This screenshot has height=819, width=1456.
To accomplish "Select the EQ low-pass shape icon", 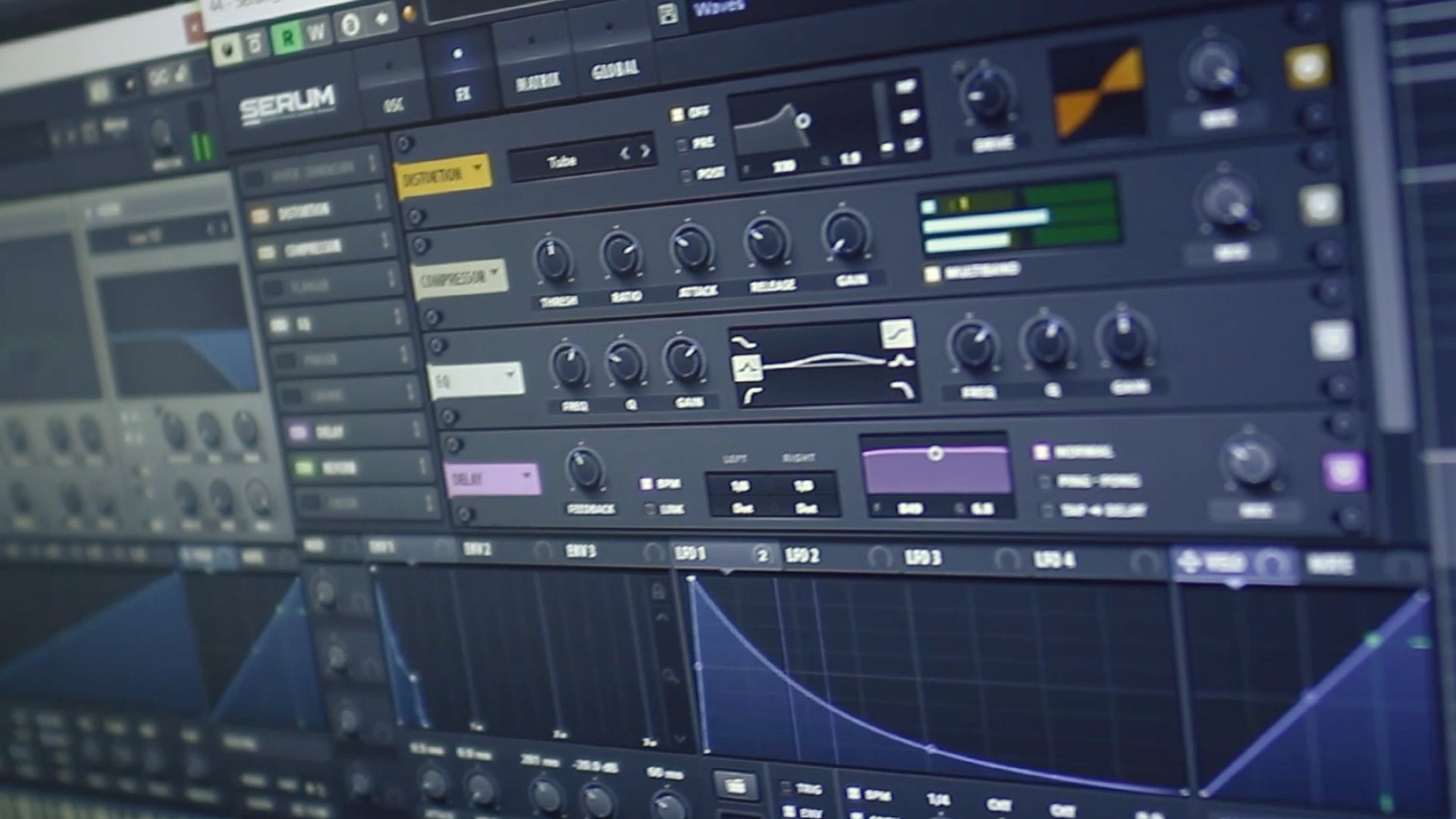I will [902, 391].
